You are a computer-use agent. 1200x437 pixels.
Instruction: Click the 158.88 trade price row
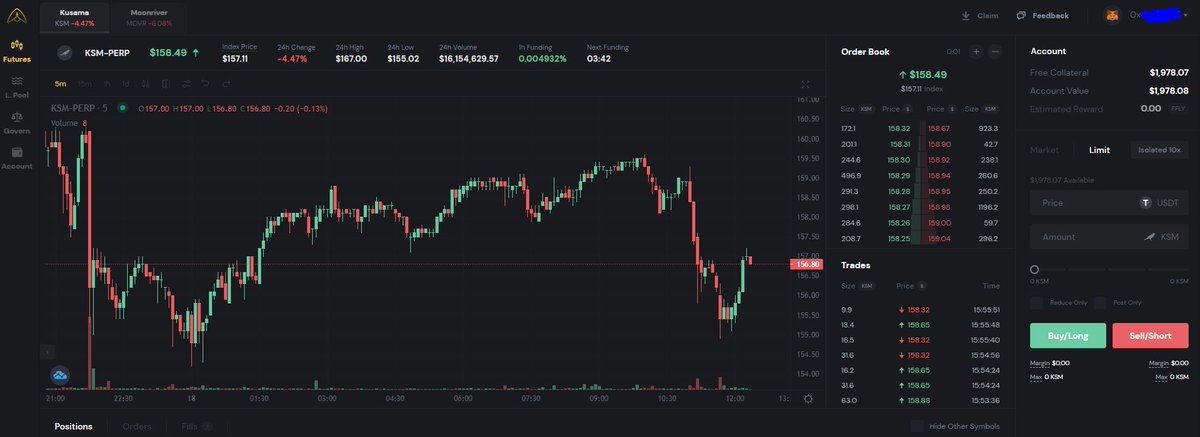(920, 400)
